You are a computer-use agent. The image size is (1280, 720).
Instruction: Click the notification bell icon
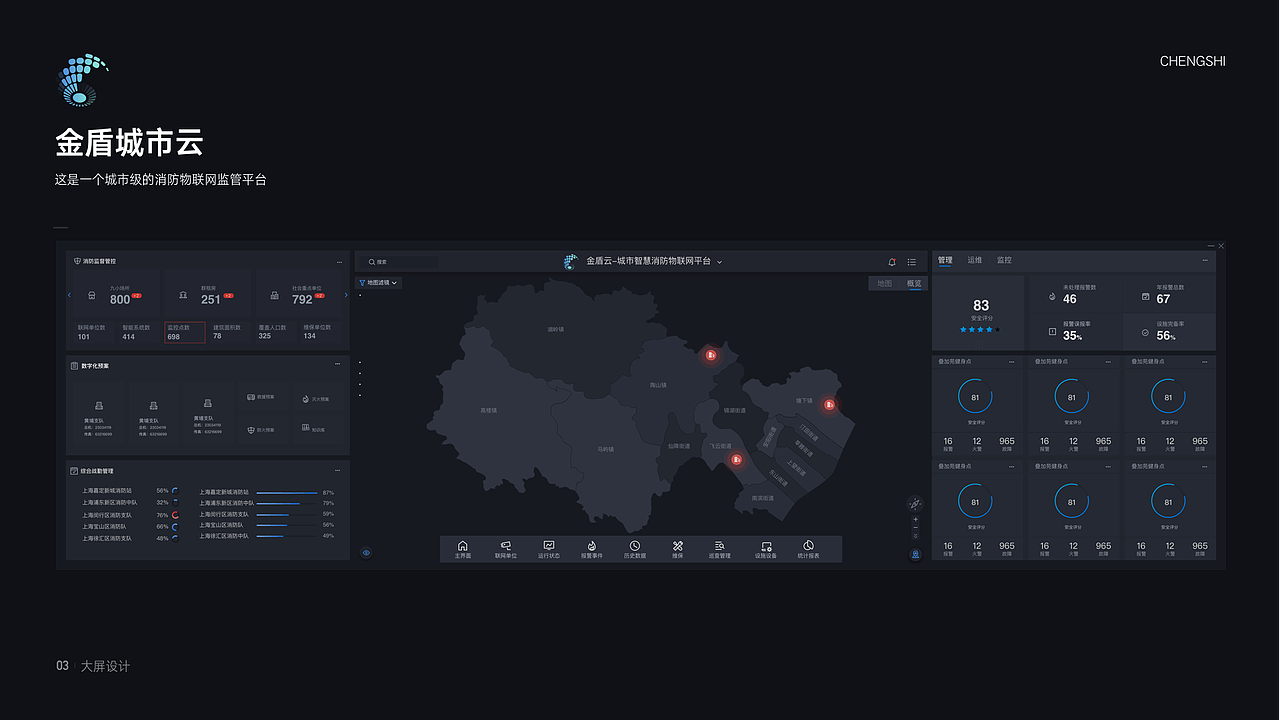pos(892,262)
